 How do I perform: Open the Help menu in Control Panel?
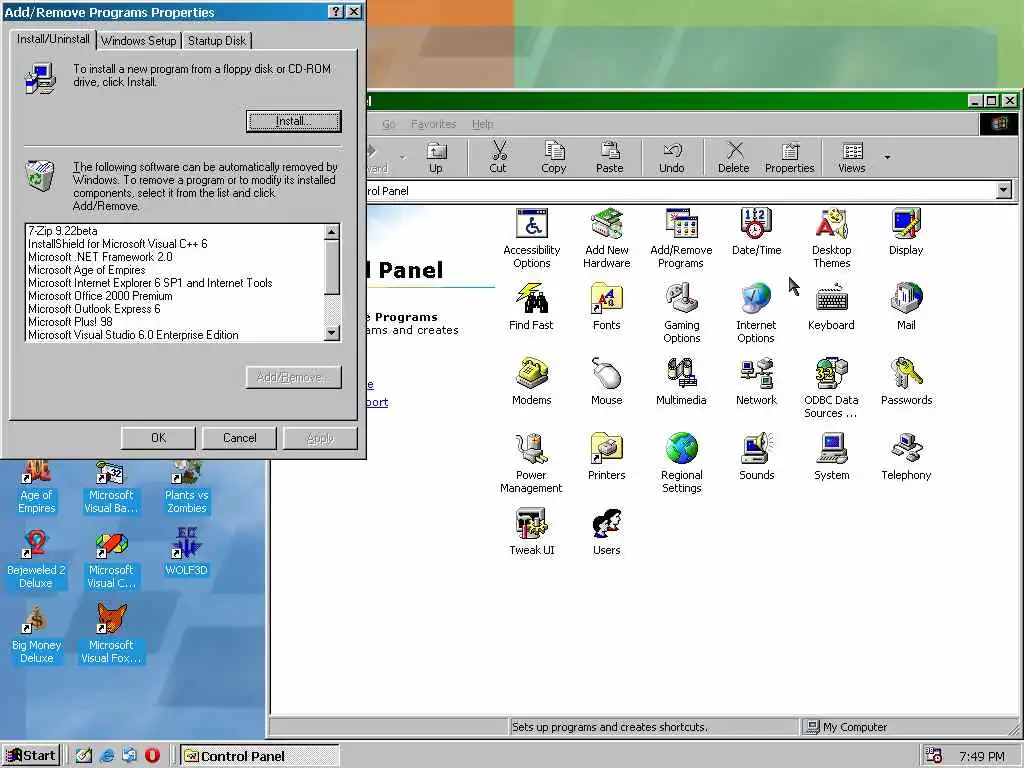pos(483,124)
